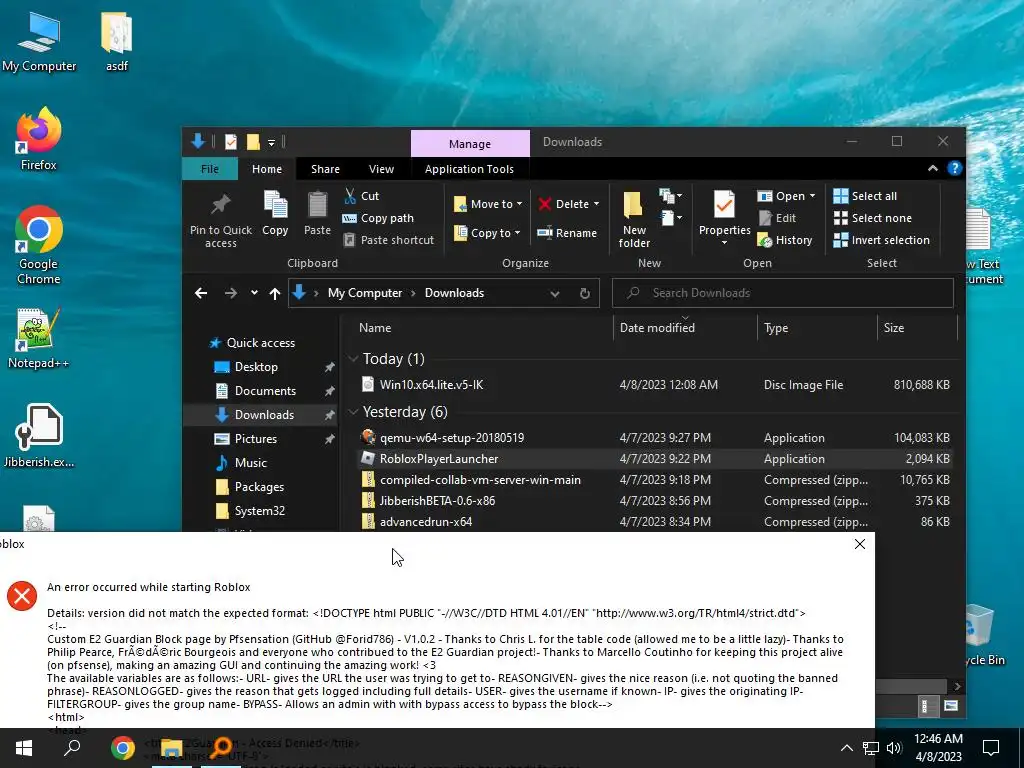Create a New folder from ribbon
This screenshot has height=768, width=1024.
tap(634, 219)
